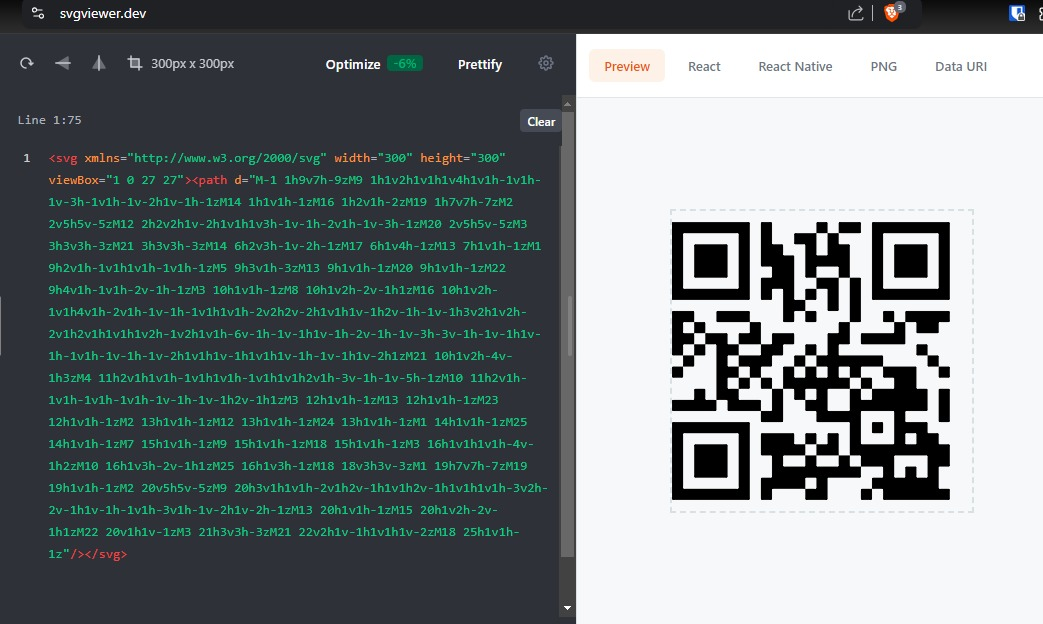Open the editor settings gear

(546, 64)
